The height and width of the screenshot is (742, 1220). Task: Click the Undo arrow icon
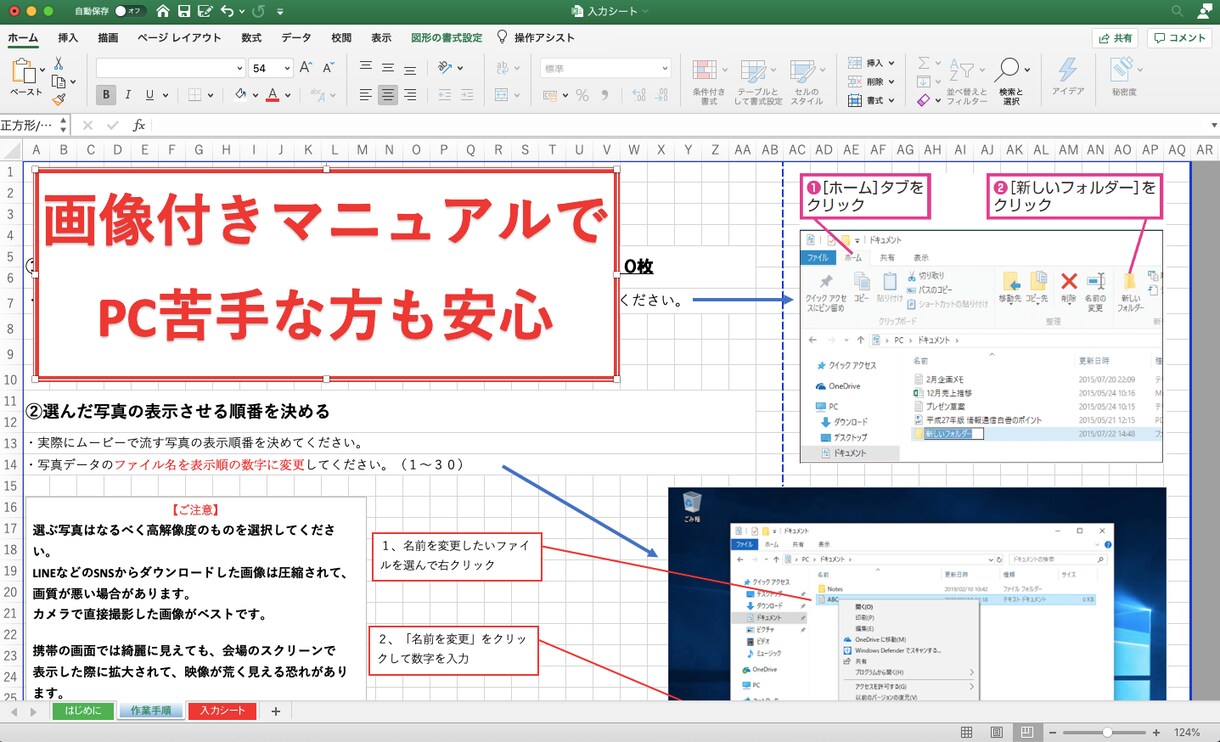tap(227, 11)
